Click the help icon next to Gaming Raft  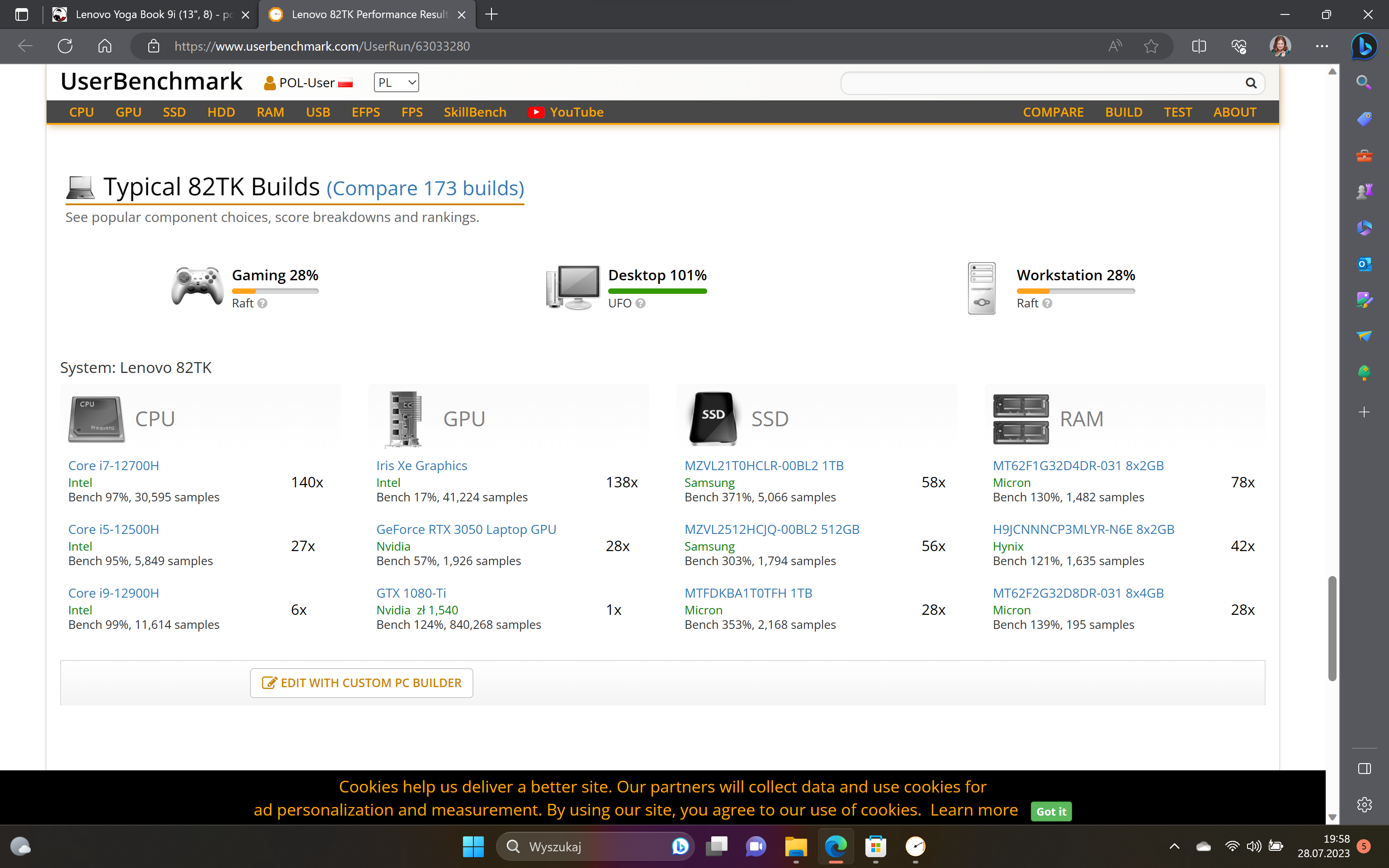[x=262, y=303]
